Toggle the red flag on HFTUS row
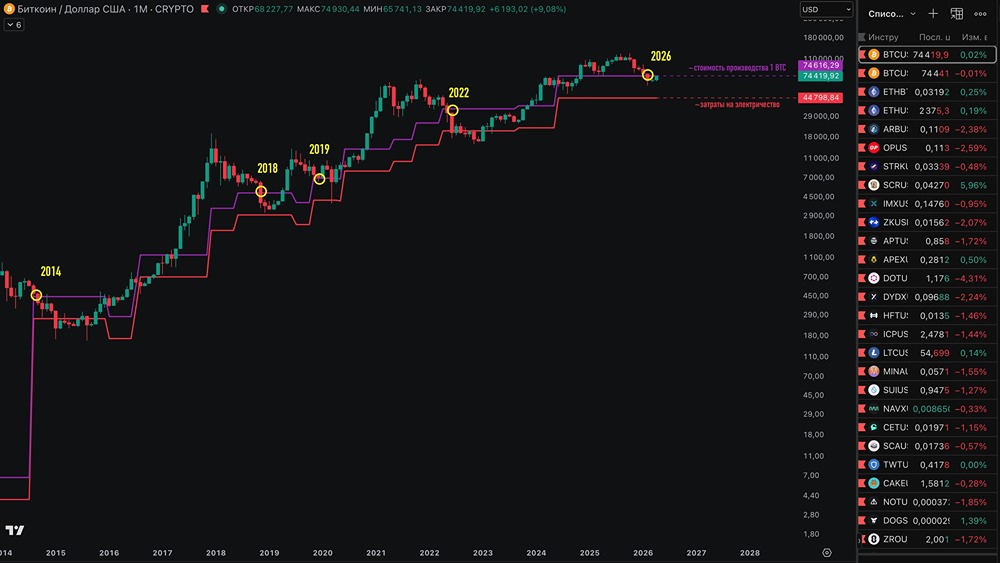Viewport: 1000px width, 563px height. (862, 315)
